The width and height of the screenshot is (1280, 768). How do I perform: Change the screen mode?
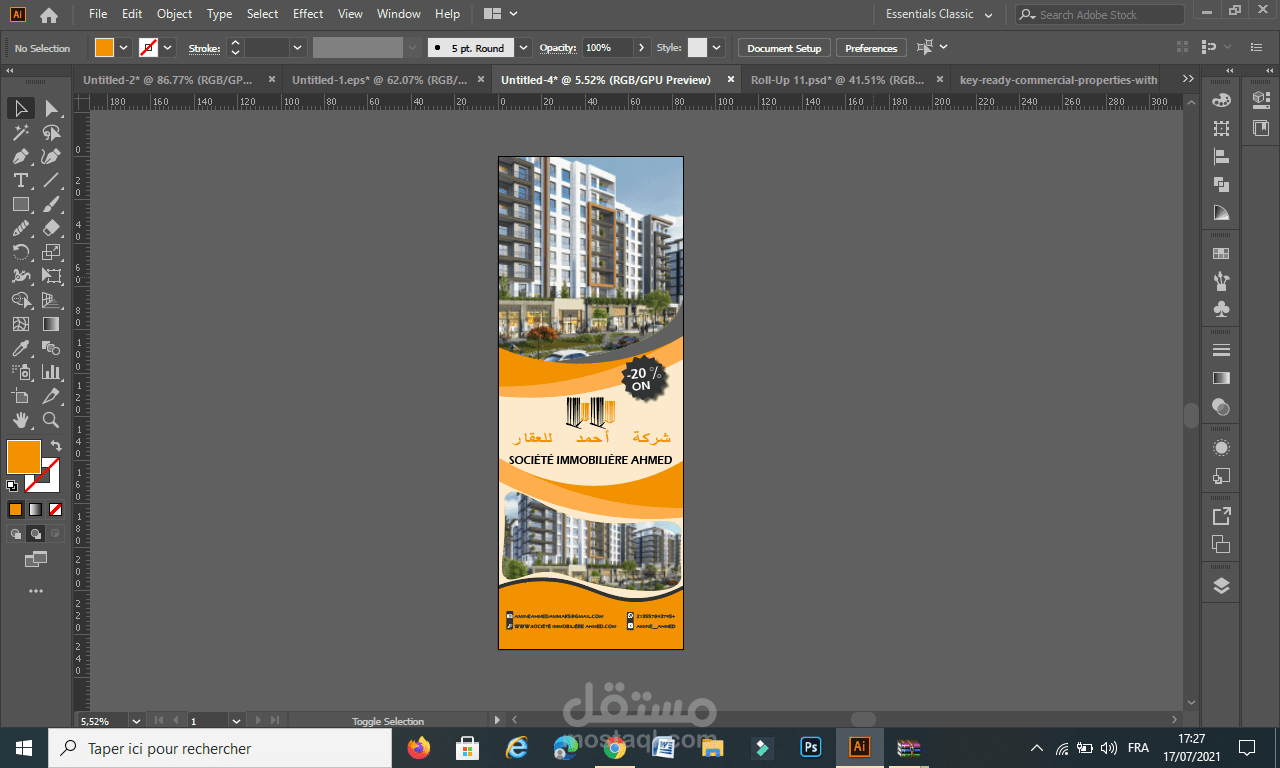(x=36, y=559)
